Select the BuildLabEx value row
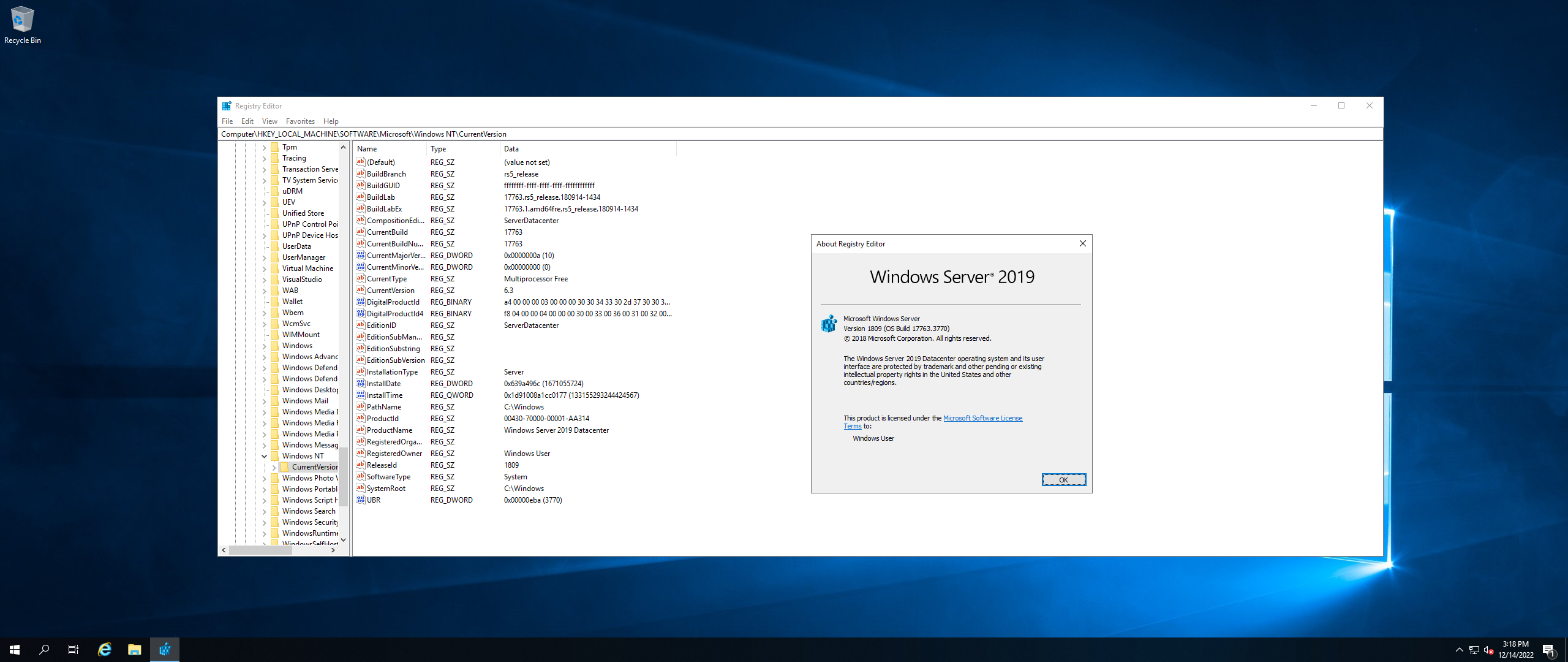Image resolution: width=1568 pixels, height=662 pixels. tap(514, 208)
